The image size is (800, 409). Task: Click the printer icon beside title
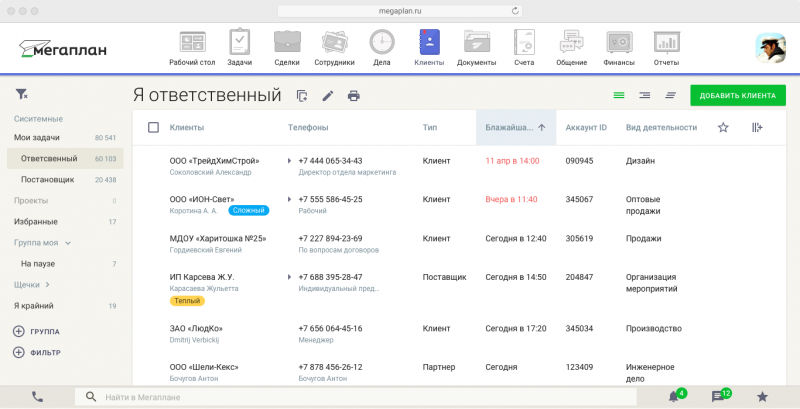[353, 96]
